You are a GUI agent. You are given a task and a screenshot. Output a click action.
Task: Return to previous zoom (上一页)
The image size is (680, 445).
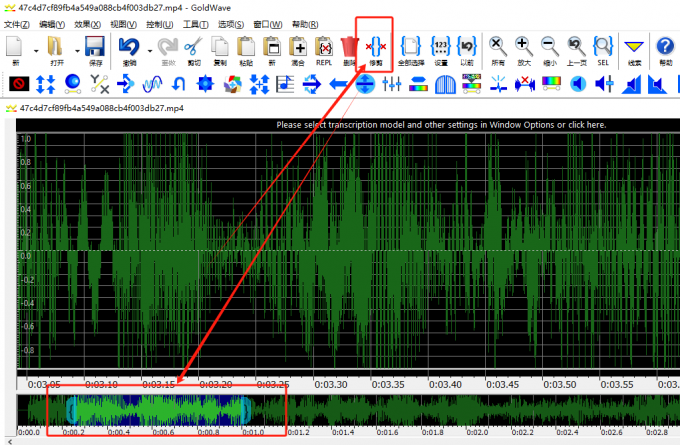coord(576,51)
